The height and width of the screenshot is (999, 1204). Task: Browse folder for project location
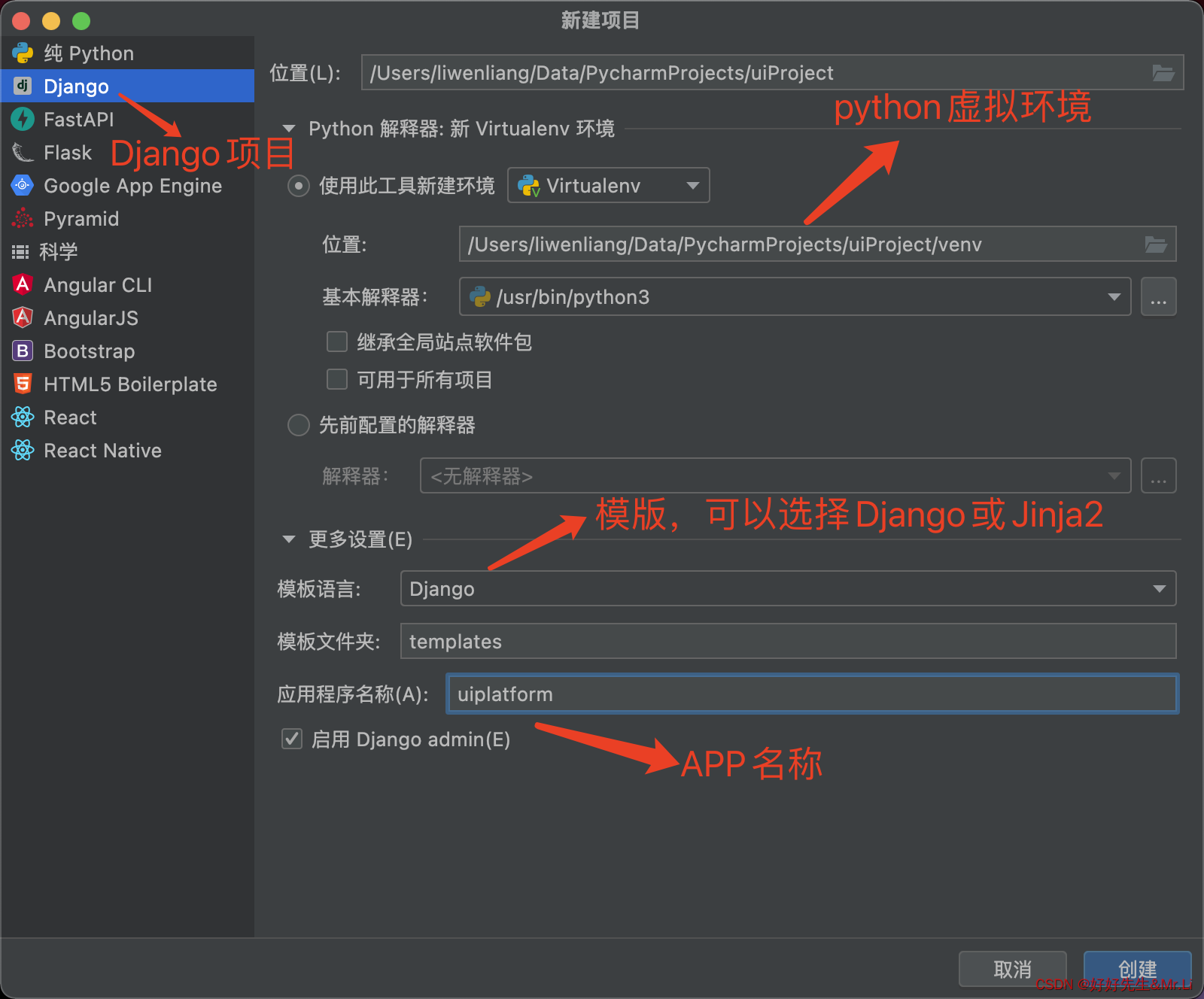click(x=1163, y=73)
